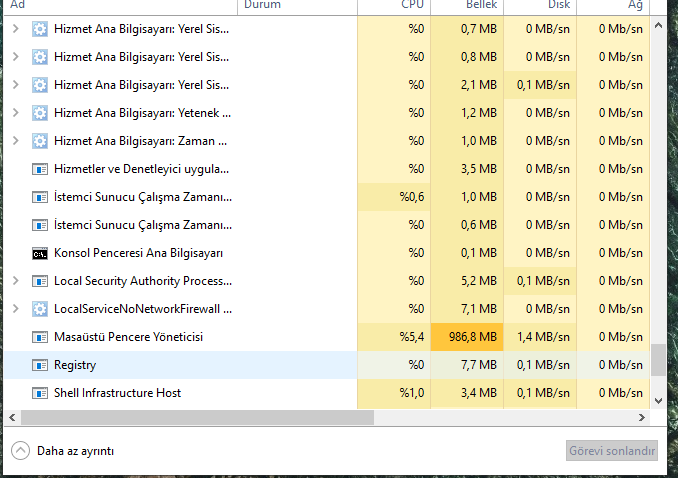Select Hizmet Ana Bilgisayarı: Yetenek name
This screenshot has height=478, width=678.
point(142,113)
